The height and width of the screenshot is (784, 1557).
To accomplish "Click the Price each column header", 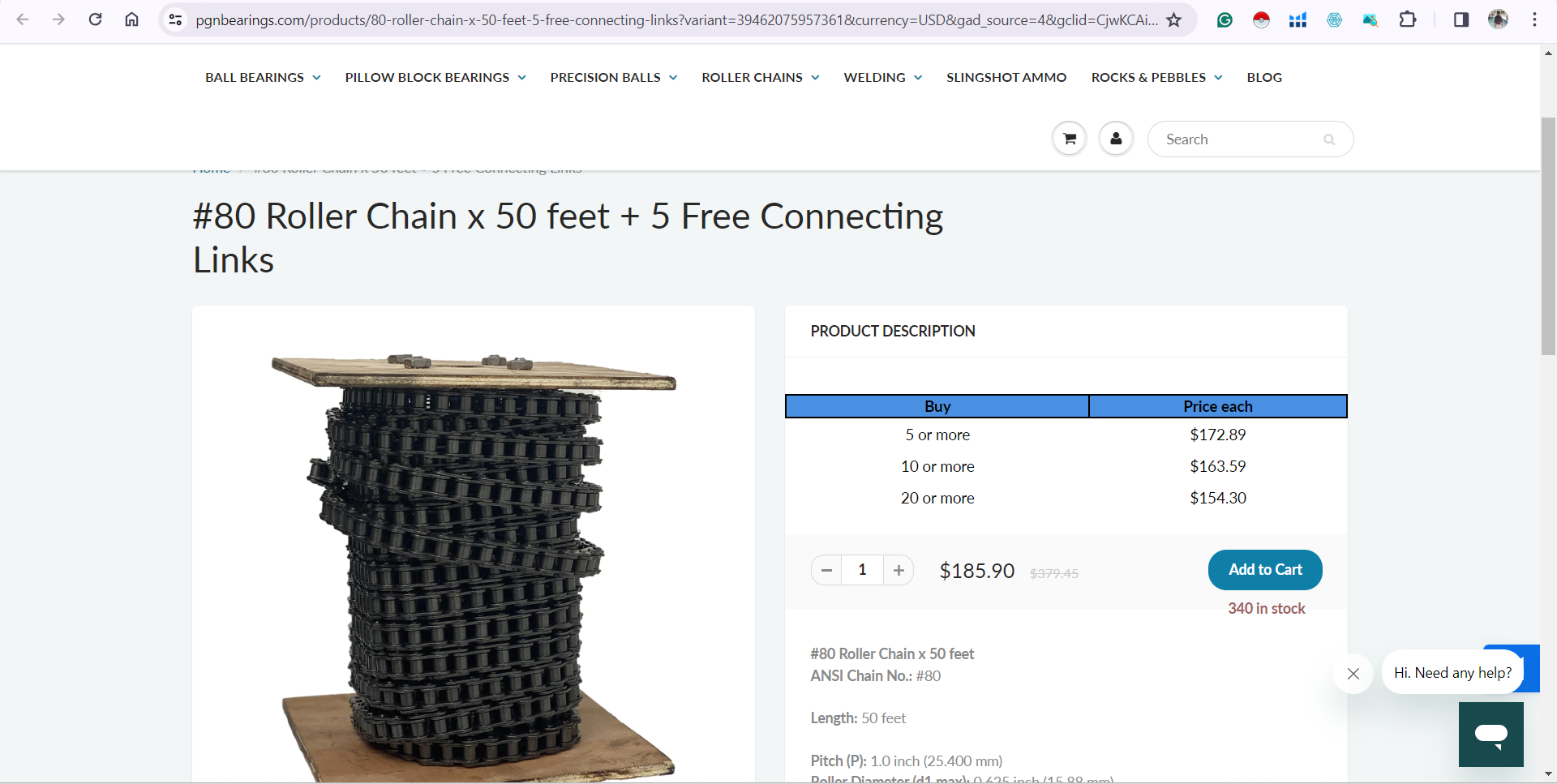I will pyautogui.click(x=1218, y=406).
